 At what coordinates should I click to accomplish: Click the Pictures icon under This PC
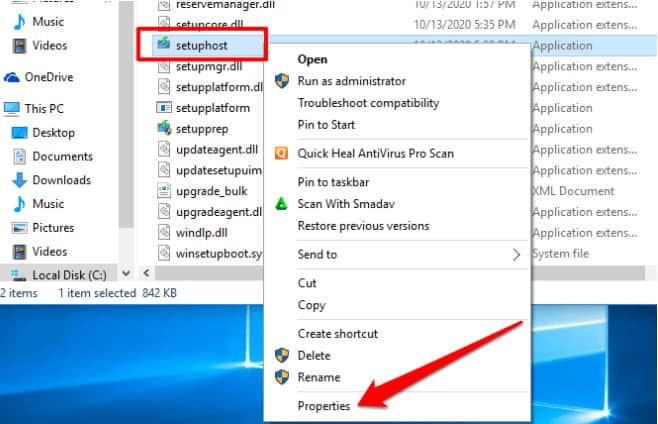click(x=19, y=228)
